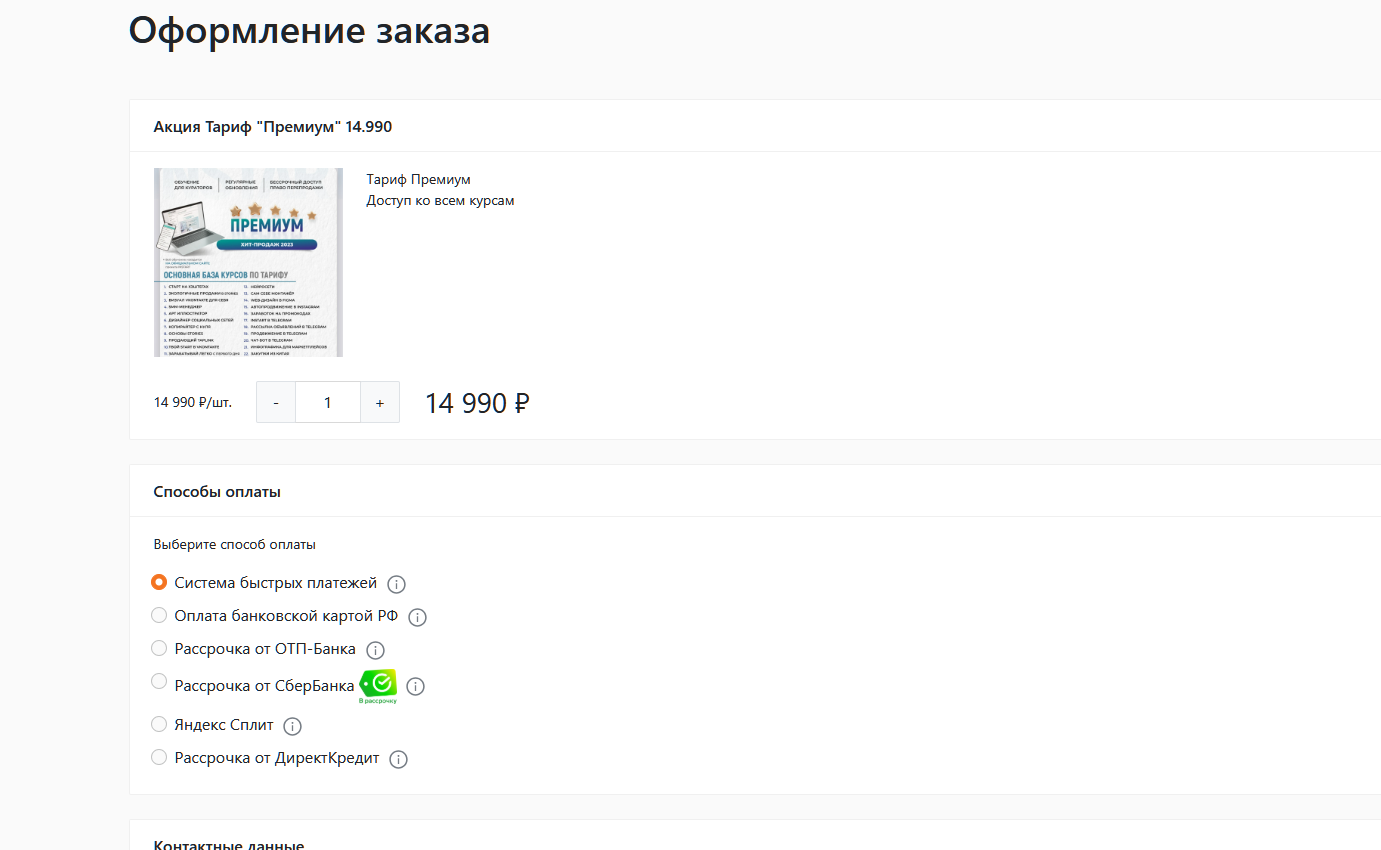This screenshot has width=1381, height=850.
Task: Click the large '14 990 ₽' total price
Action: (x=477, y=403)
